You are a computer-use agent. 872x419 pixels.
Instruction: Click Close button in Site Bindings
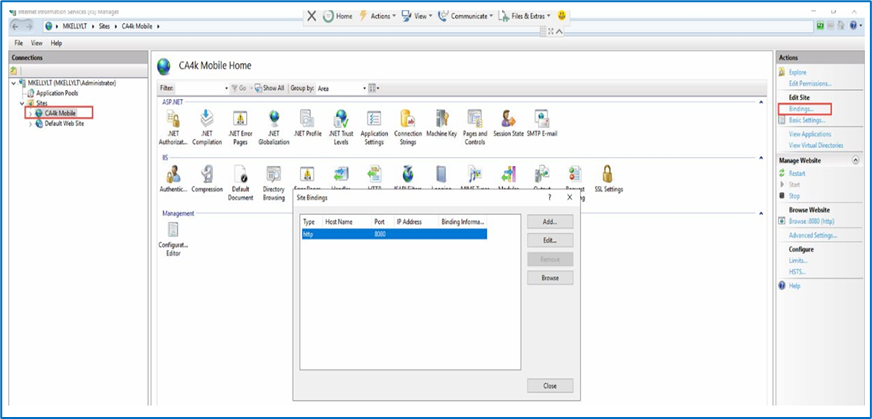pyautogui.click(x=550, y=386)
